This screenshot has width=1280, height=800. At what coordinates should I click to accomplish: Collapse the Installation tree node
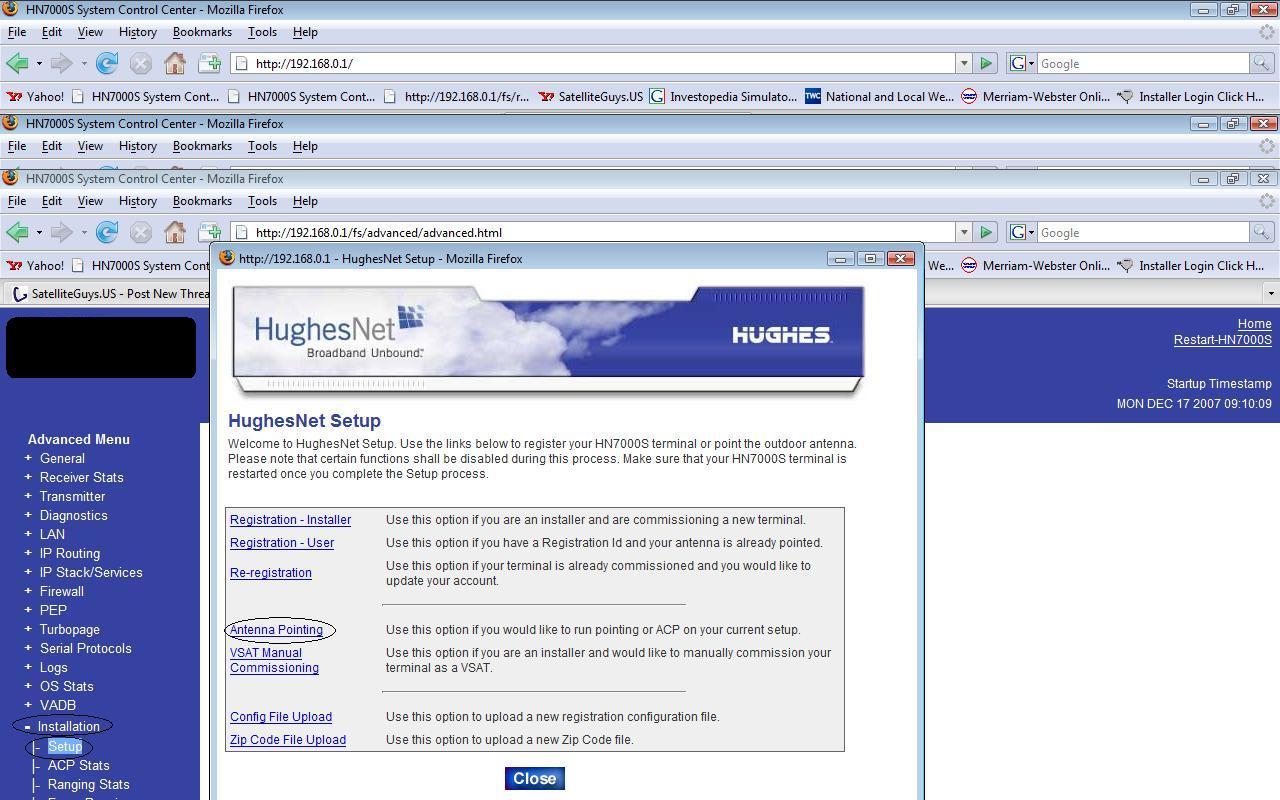27,726
